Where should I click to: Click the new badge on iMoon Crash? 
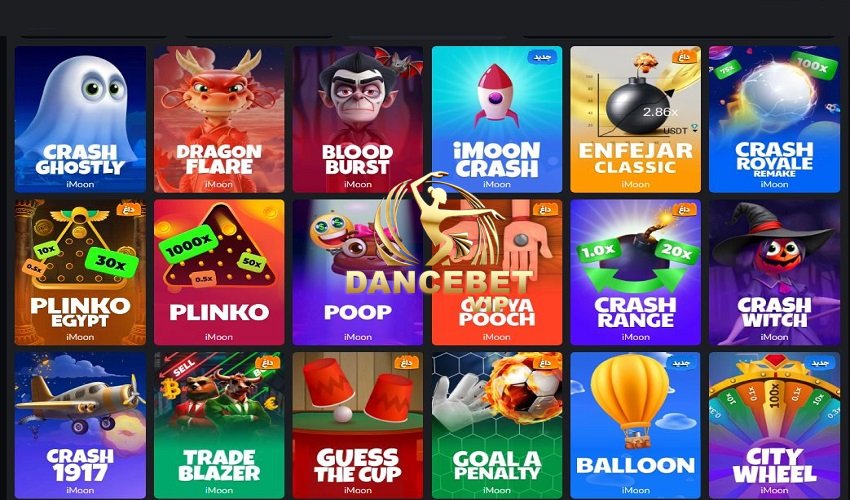click(x=543, y=56)
